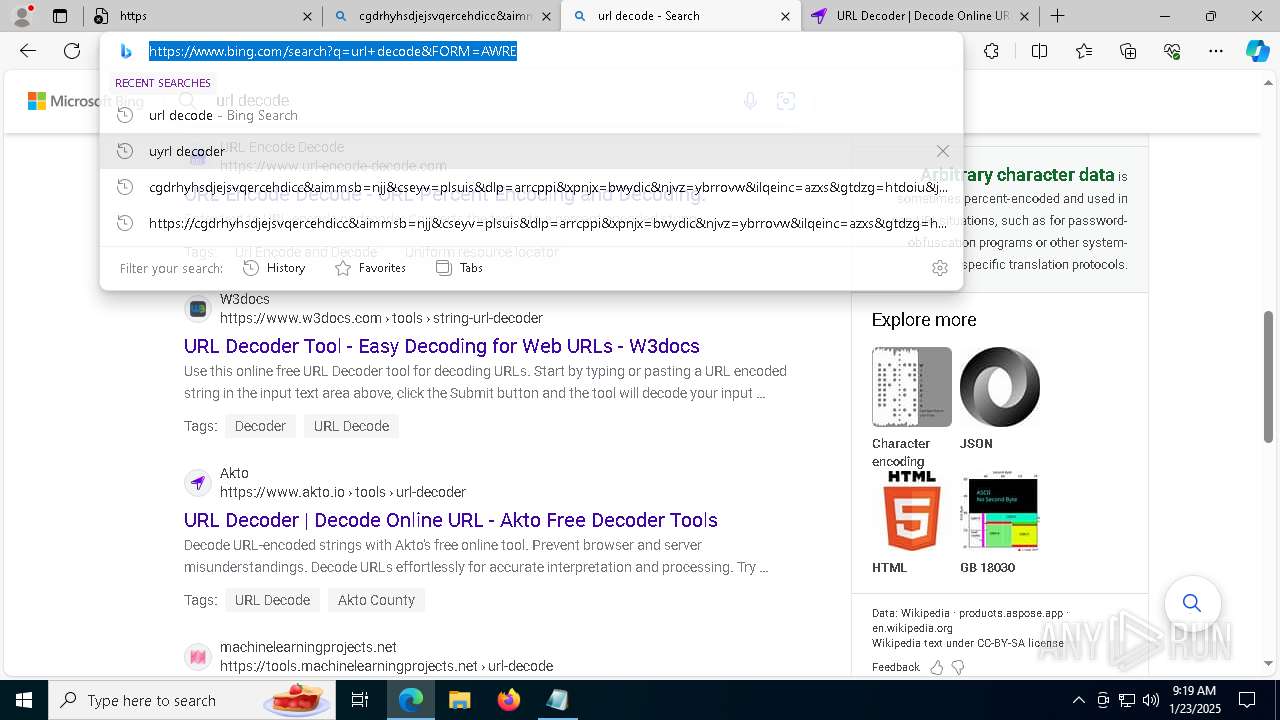Select suggestion starting with 'cgdrhyhsdjejsvqercehdicc&aimmsb'
Viewport: 1280px width, 720px height.
click(x=531, y=187)
